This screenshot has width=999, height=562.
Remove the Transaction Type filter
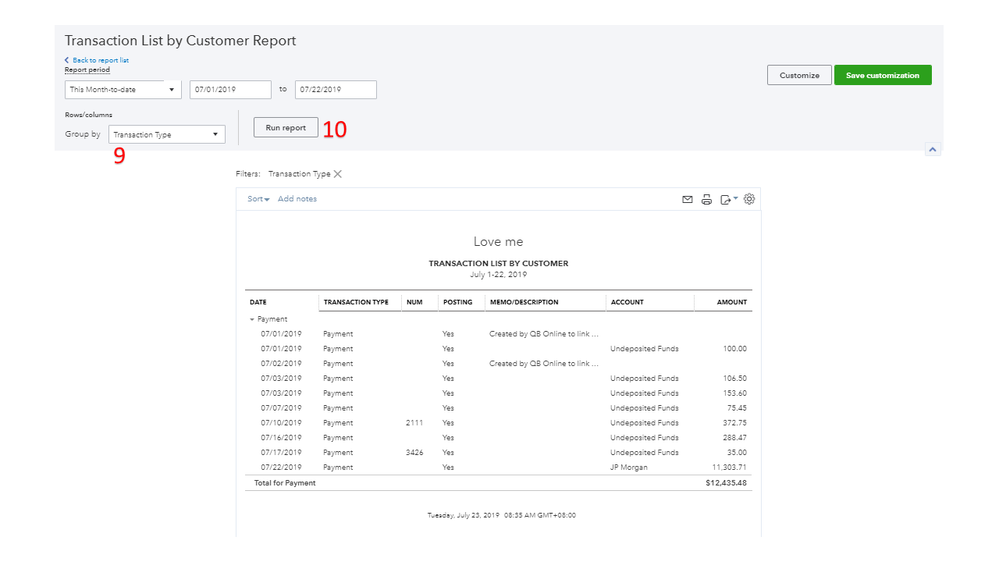[x=338, y=174]
